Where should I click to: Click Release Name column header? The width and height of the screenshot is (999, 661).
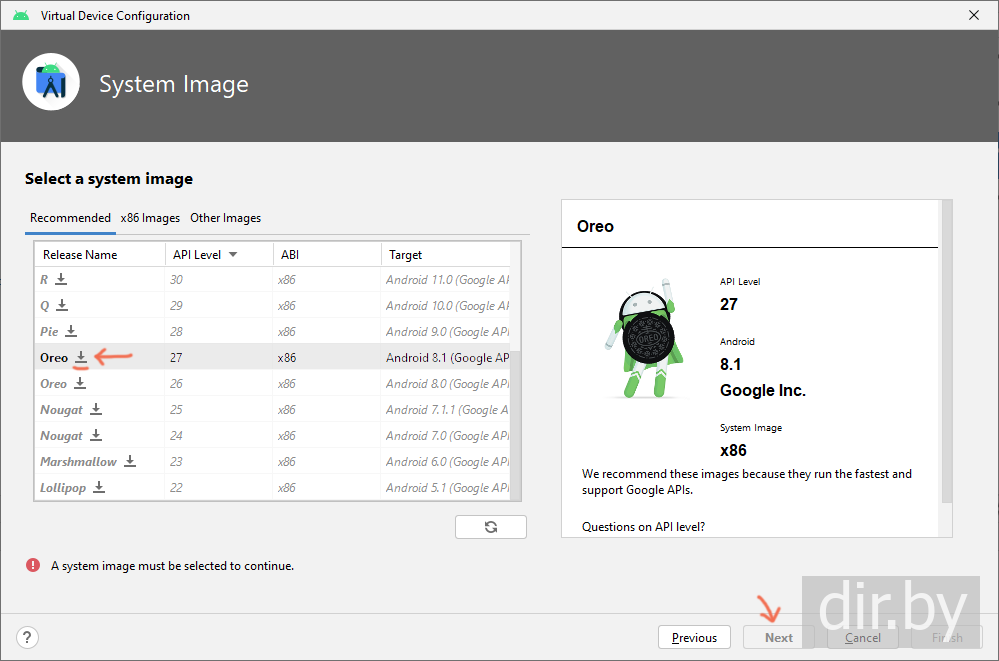click(80, 255)
